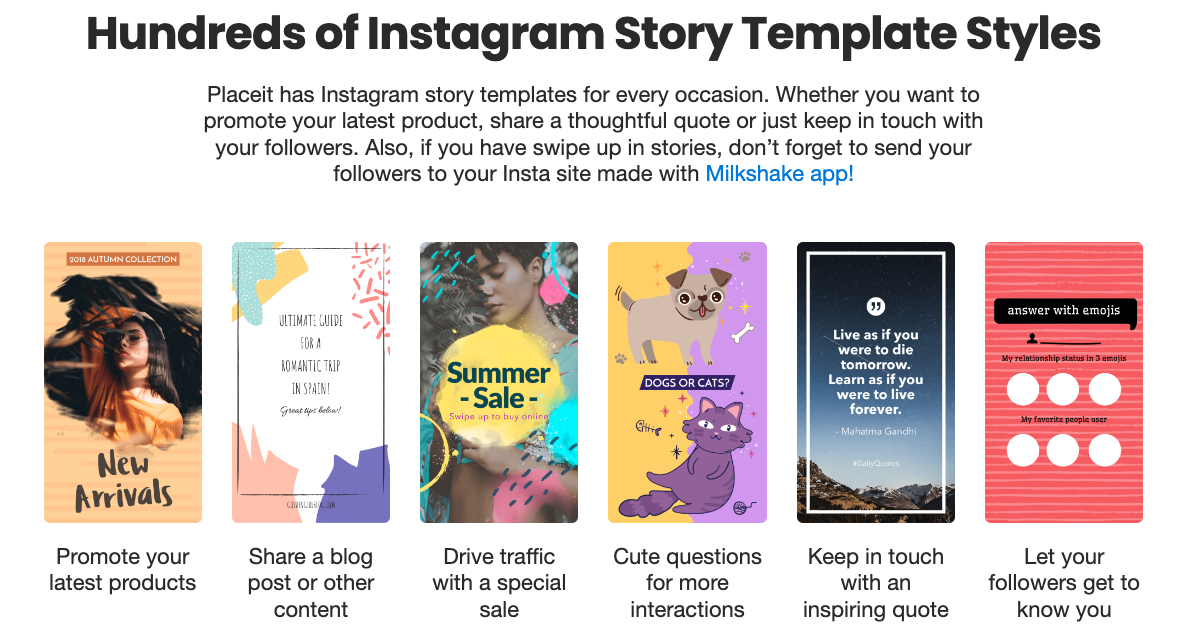Click the first relationship status emoji circle

(x=1023, y=389)
